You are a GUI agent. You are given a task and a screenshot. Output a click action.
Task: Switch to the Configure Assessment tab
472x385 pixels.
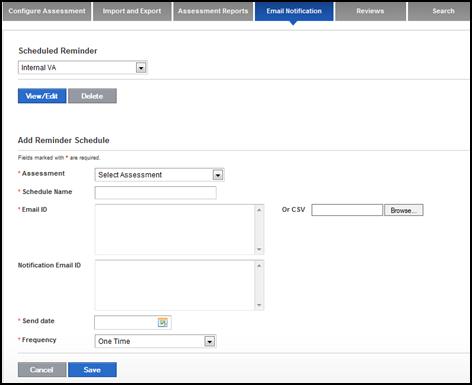tap(47, 11)
